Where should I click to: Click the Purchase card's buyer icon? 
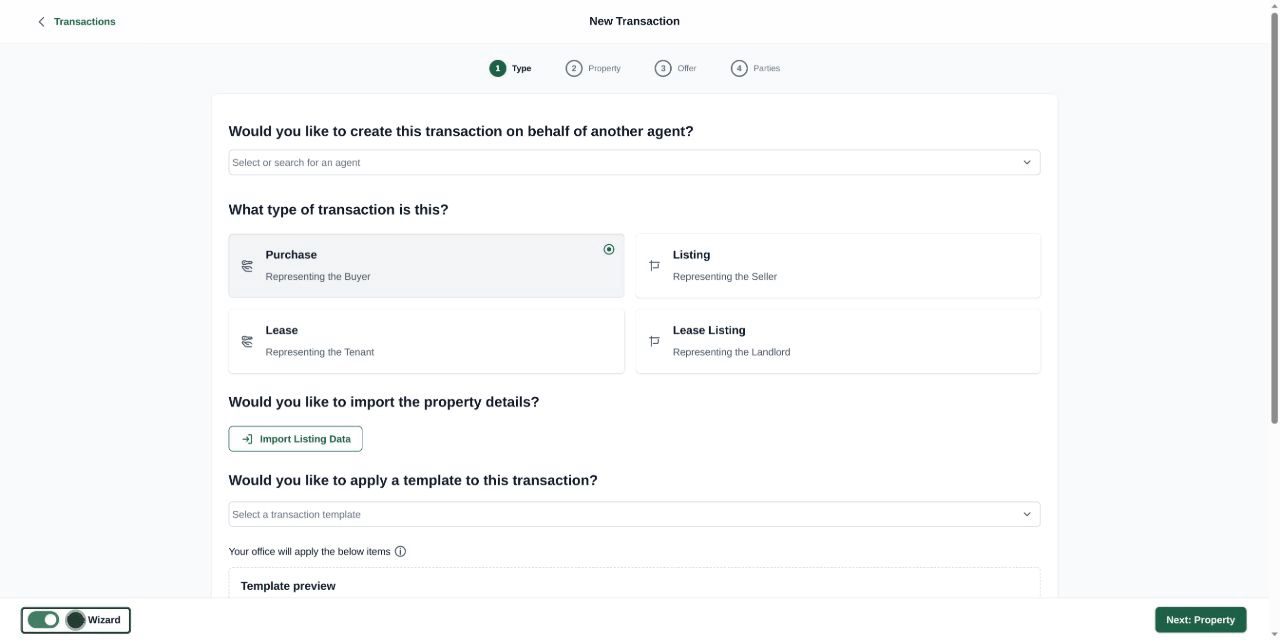247,266
